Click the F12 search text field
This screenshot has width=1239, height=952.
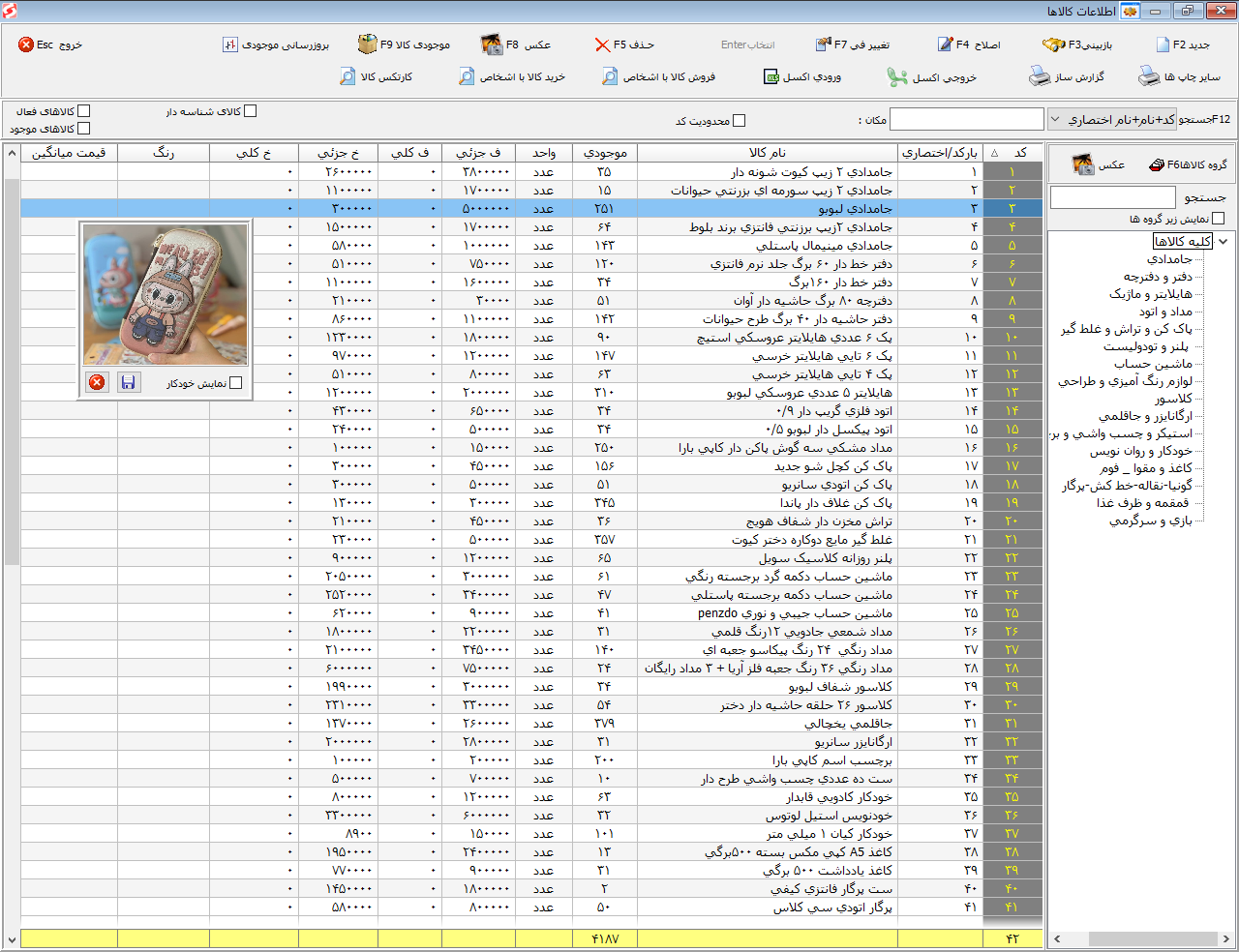point(966,119)
